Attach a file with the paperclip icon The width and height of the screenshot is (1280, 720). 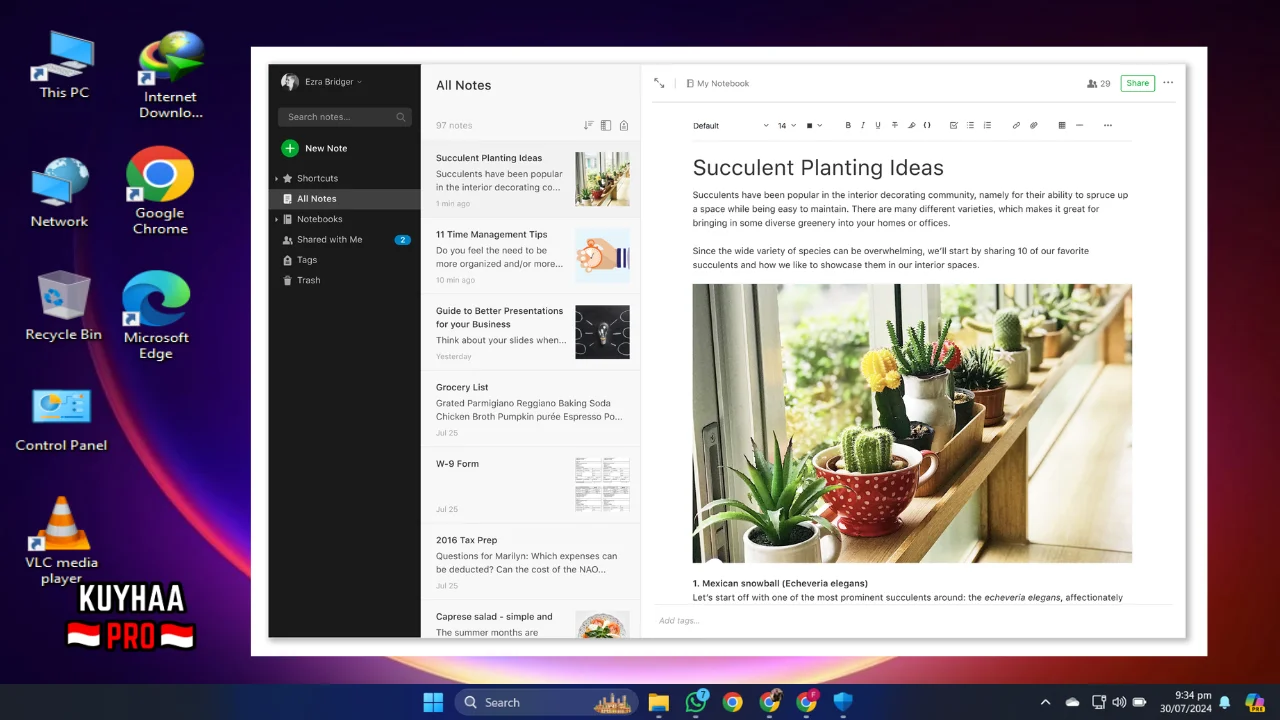coord(1033,126)
